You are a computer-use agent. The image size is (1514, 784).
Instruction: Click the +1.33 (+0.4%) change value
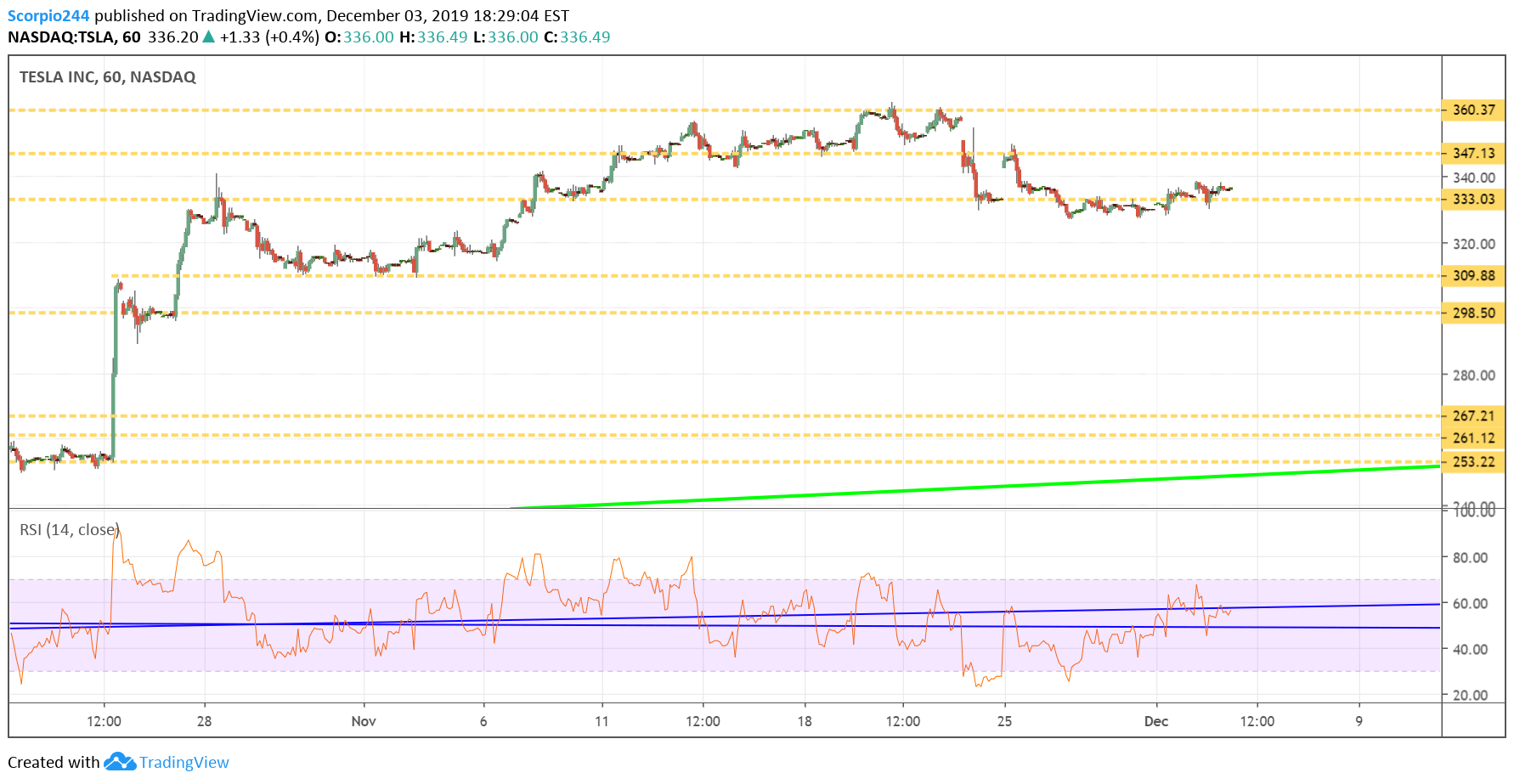269,37
